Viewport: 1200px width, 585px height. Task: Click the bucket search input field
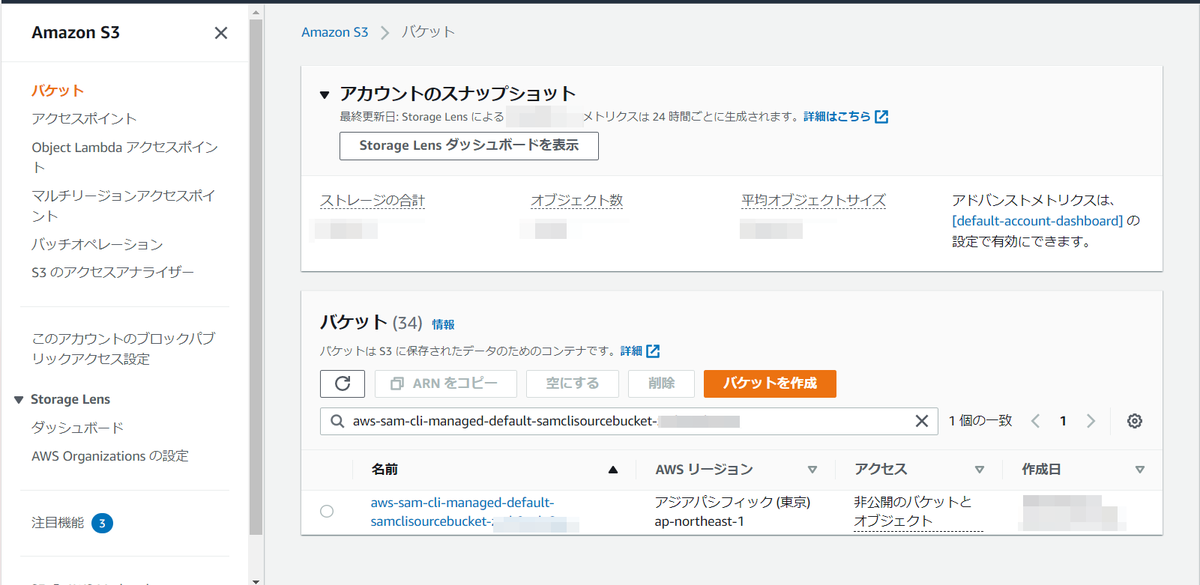629,421
